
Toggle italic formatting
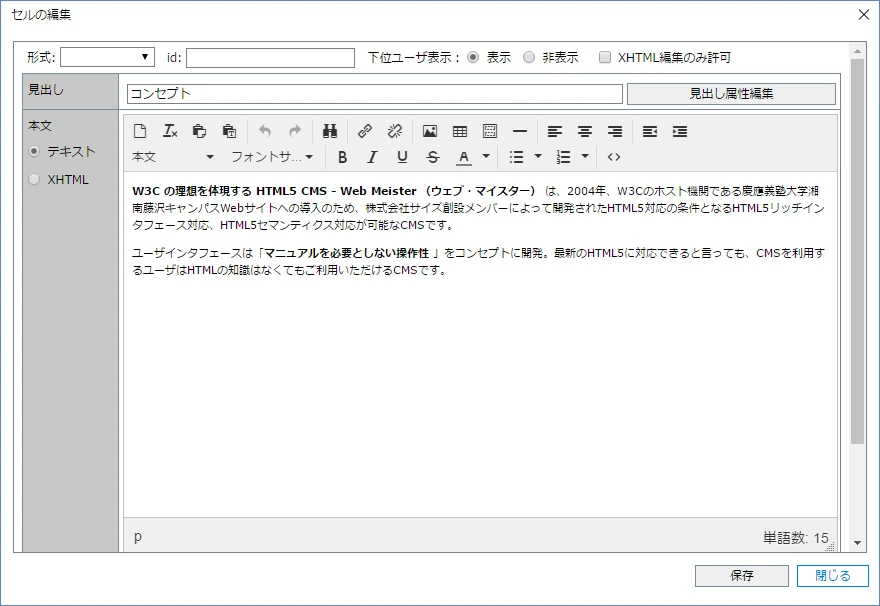click(372, 157)
